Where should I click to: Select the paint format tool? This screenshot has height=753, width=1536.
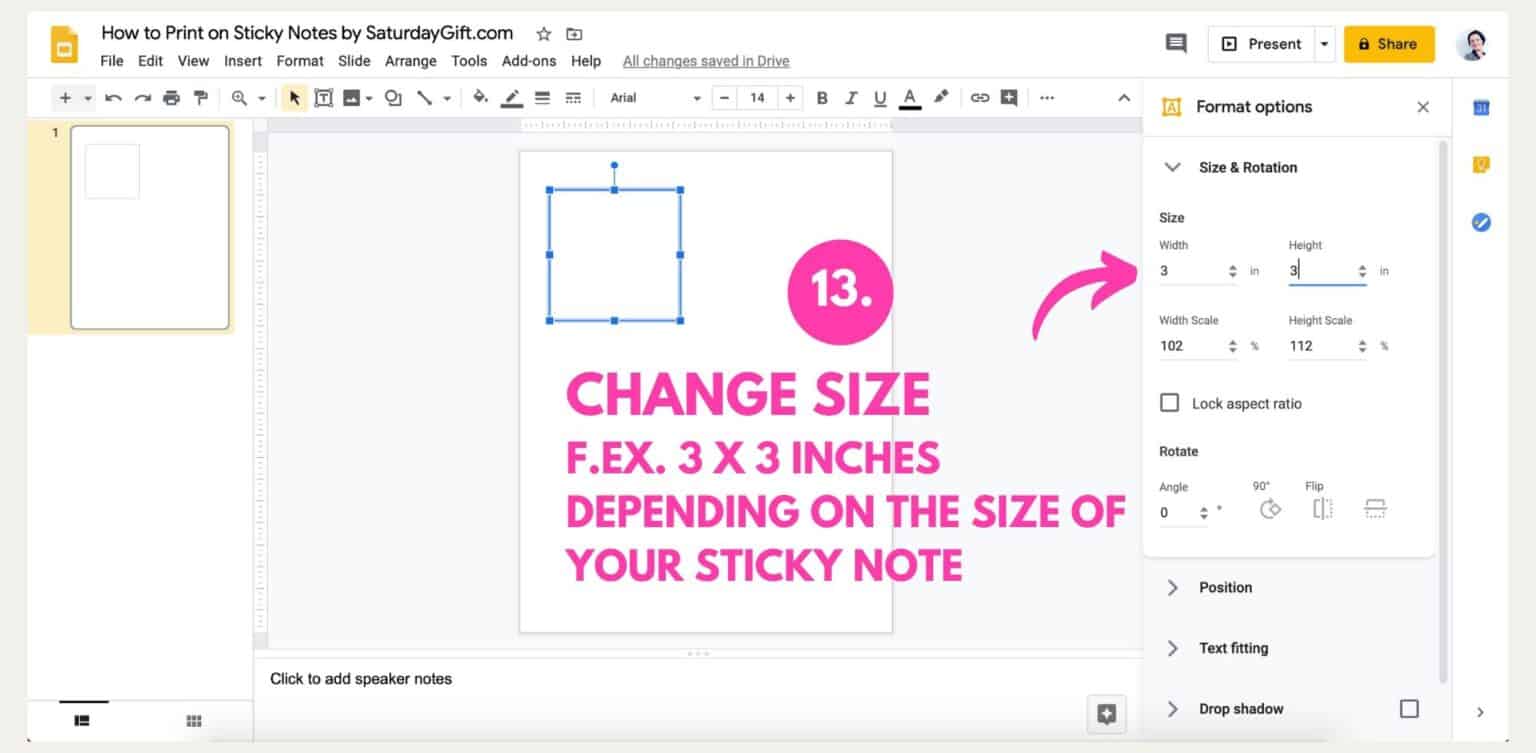point(201,97)
